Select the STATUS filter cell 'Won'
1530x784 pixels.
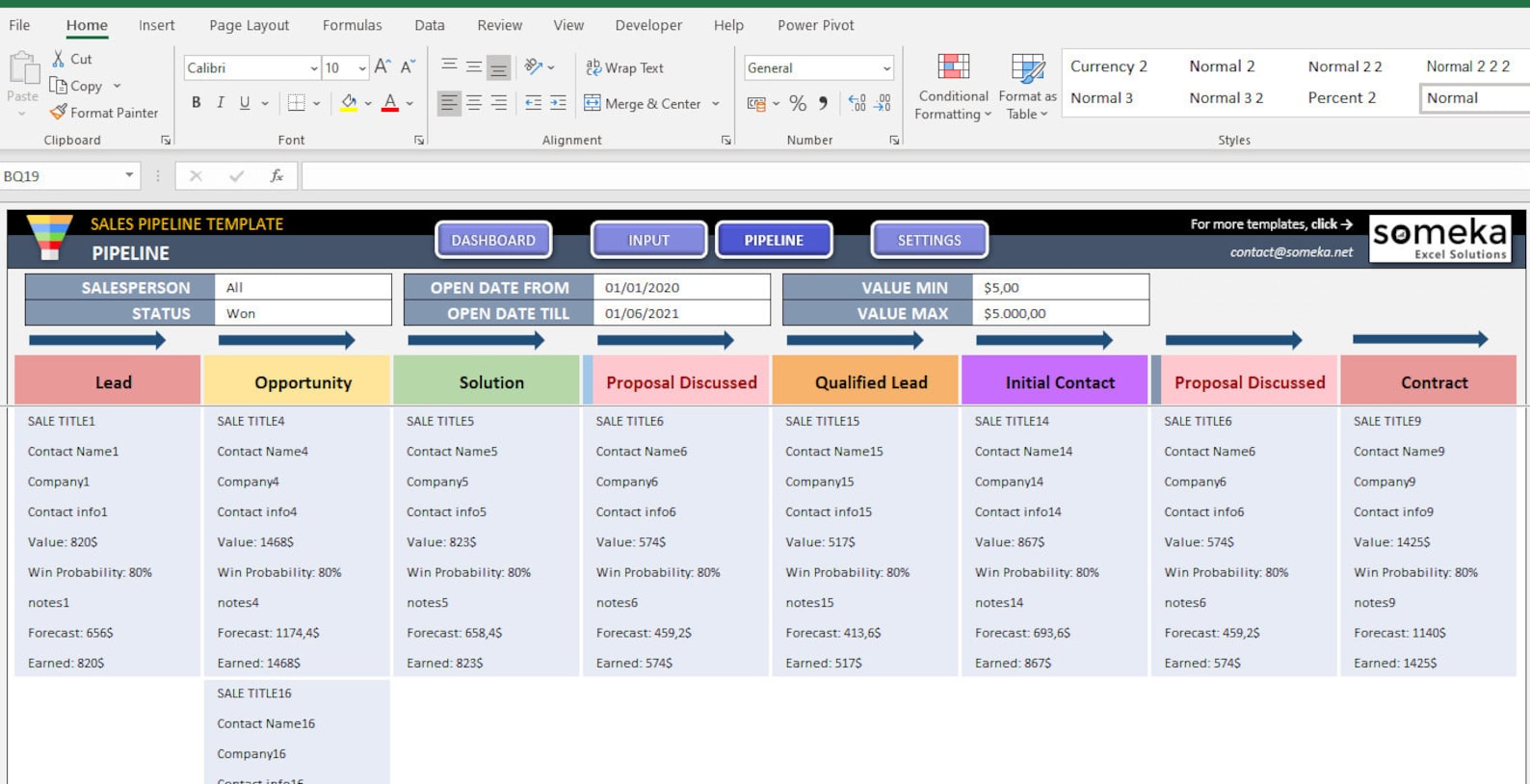click(303, 313)
